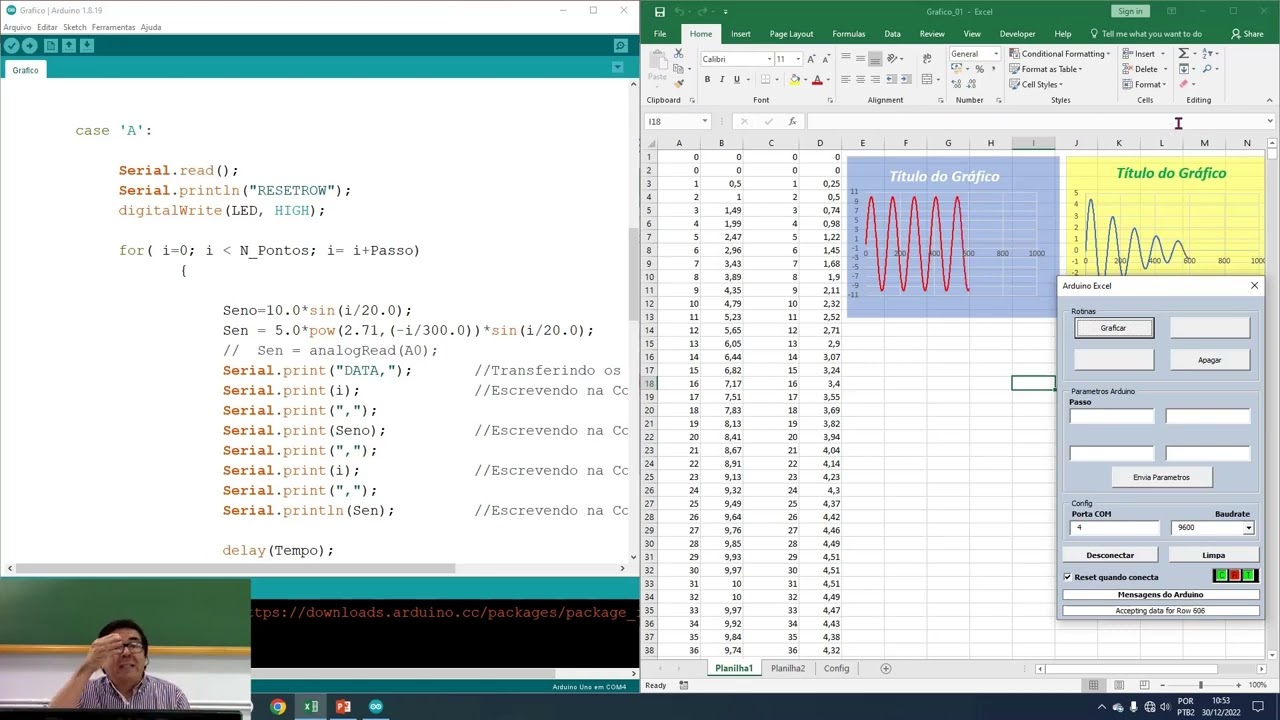The width and height of the screenshot is (1280, 720).
Task: Click the Format Painter brush icon
Action: [x=679, y=84]
